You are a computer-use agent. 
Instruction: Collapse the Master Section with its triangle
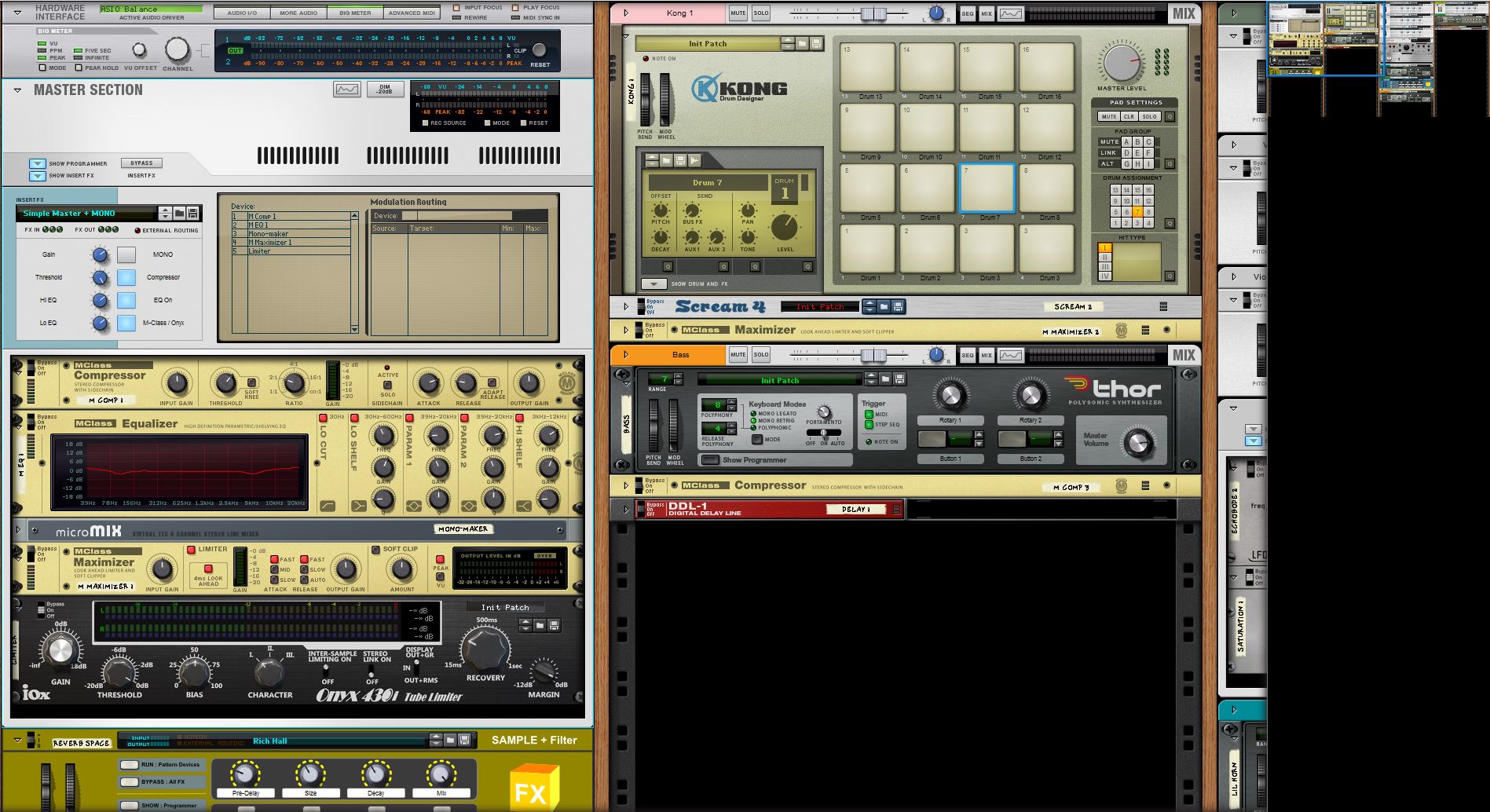tap(17, 90)
